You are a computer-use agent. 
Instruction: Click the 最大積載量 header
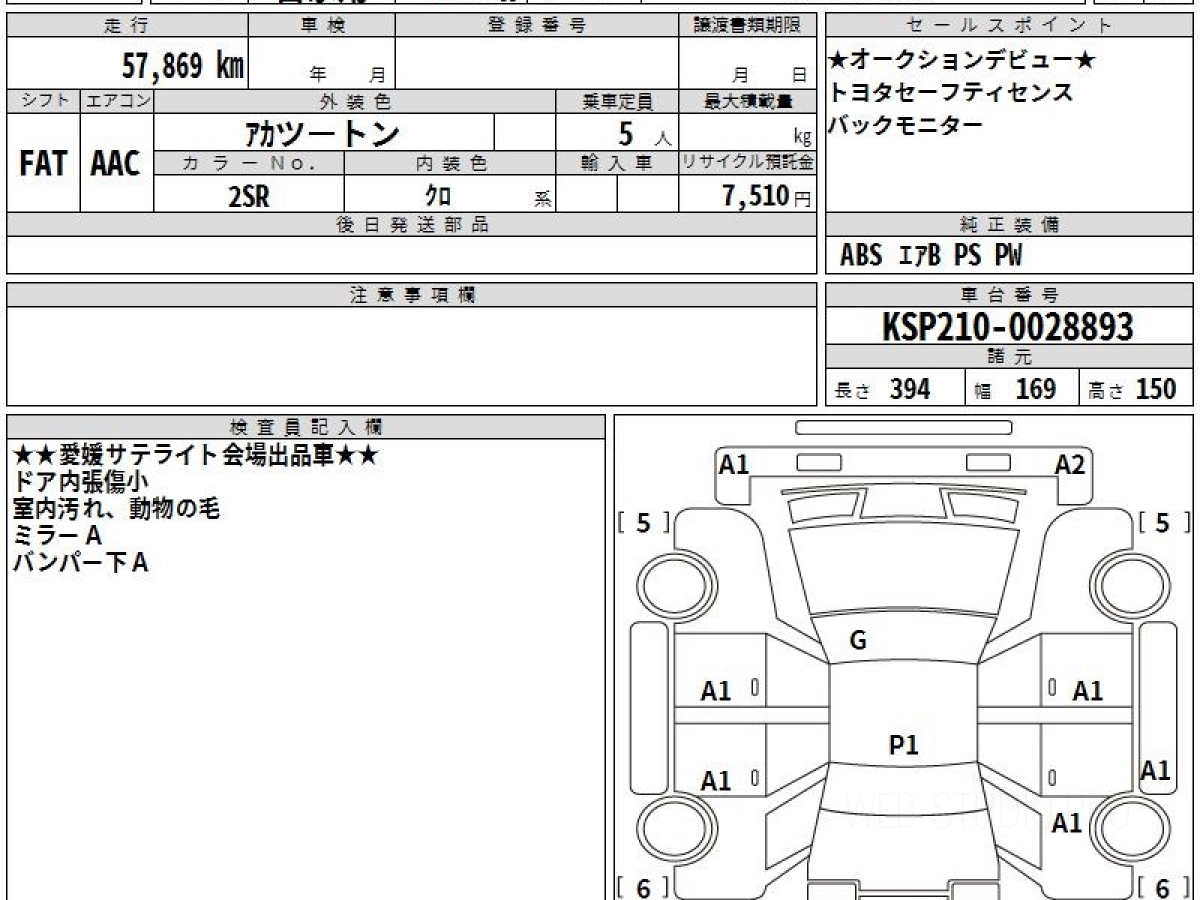[x=748, y=101]
